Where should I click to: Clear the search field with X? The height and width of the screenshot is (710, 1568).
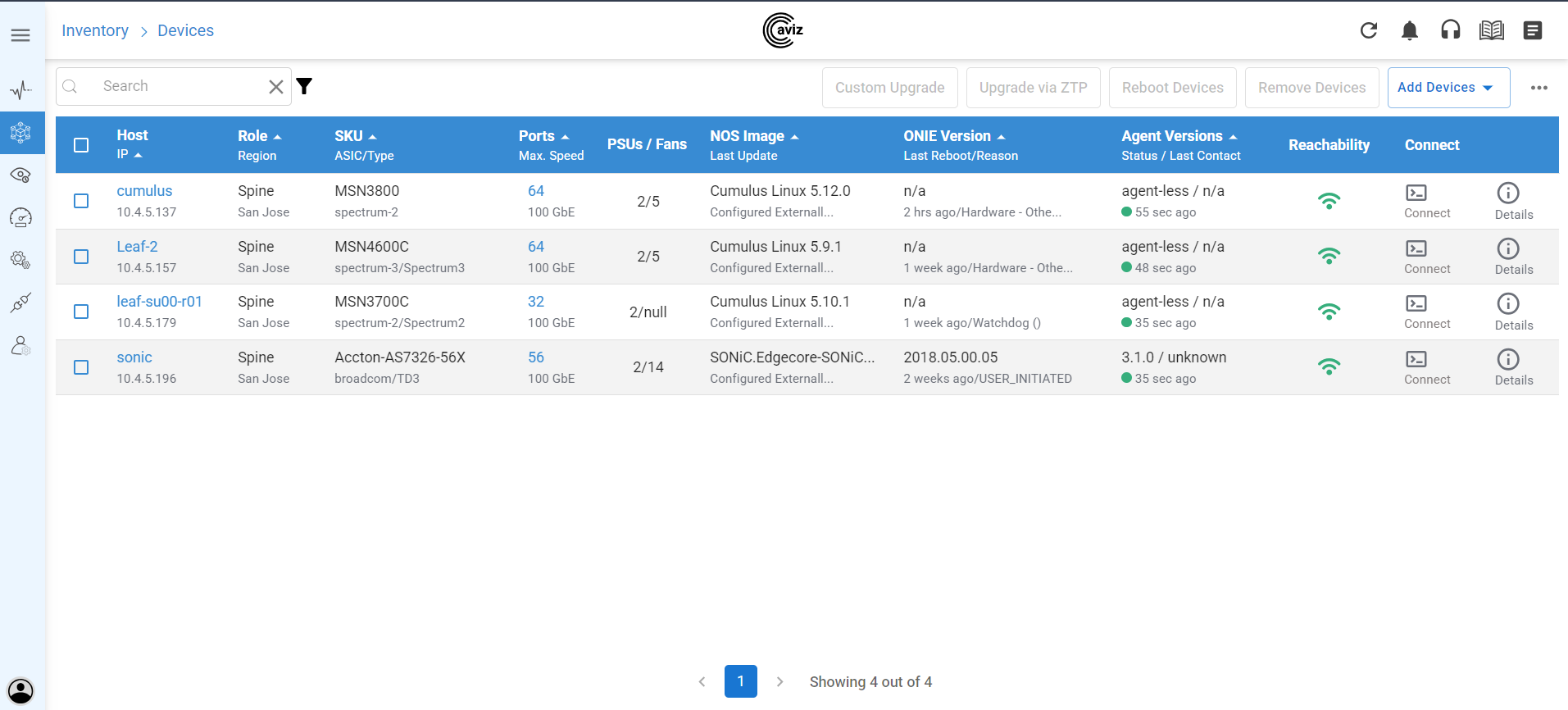pyautogui.click(x=276, y=87)
